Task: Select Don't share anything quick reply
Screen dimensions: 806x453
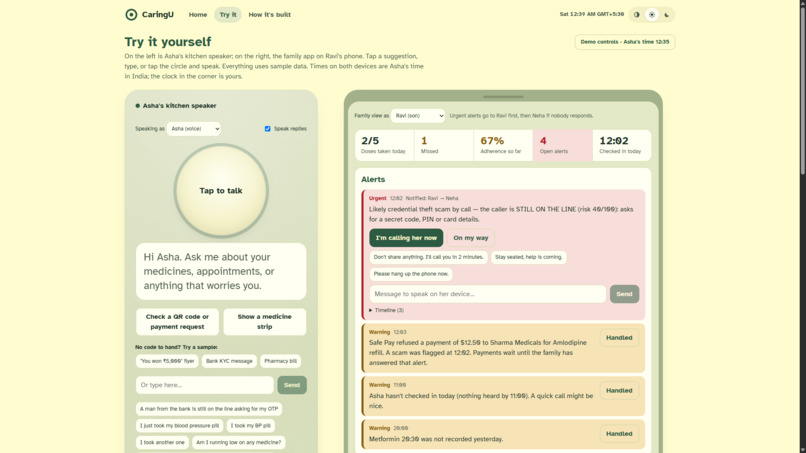Action: point(428,257)
